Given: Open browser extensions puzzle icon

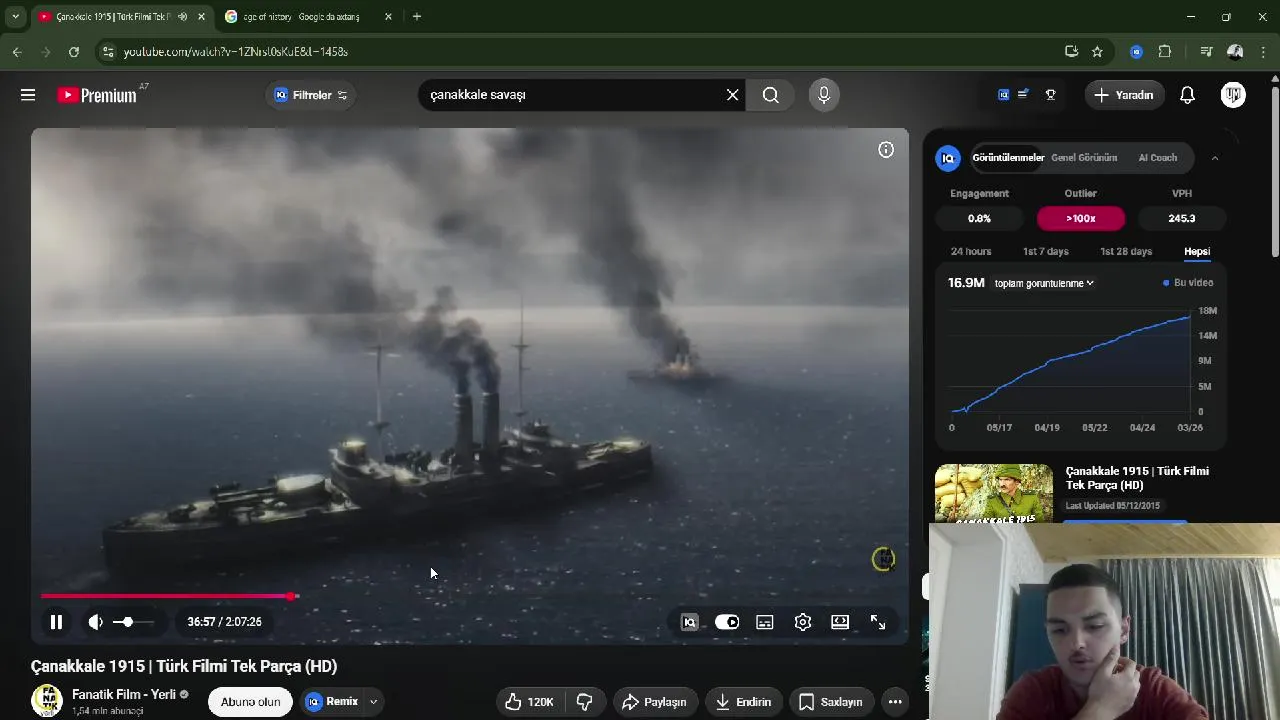Looking at the screenshot, I should pyautogui.click(x=1165, y=51).
